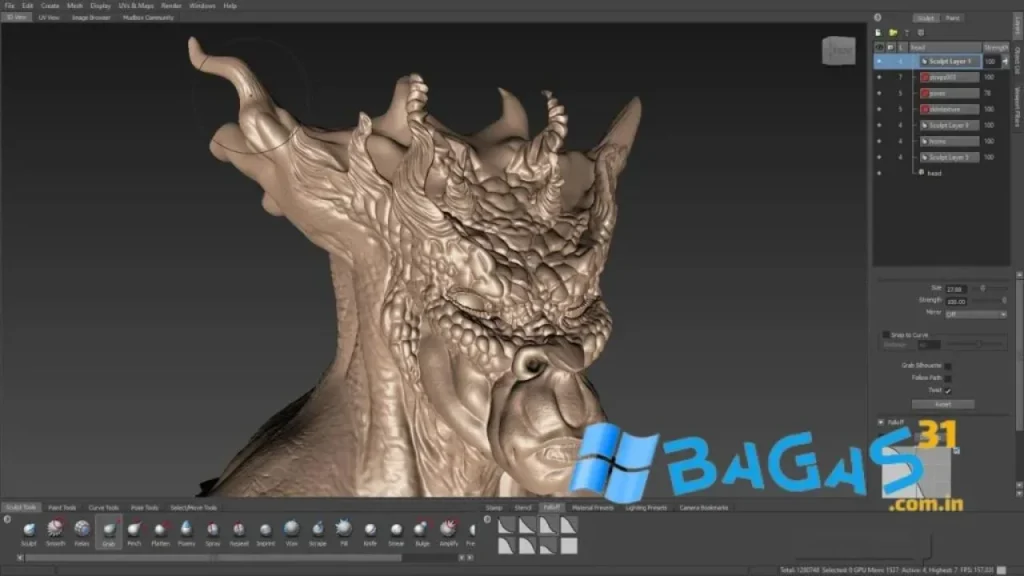Switch to the Paint Tools tab
The image size is (1024, 576).
(62, 507)
